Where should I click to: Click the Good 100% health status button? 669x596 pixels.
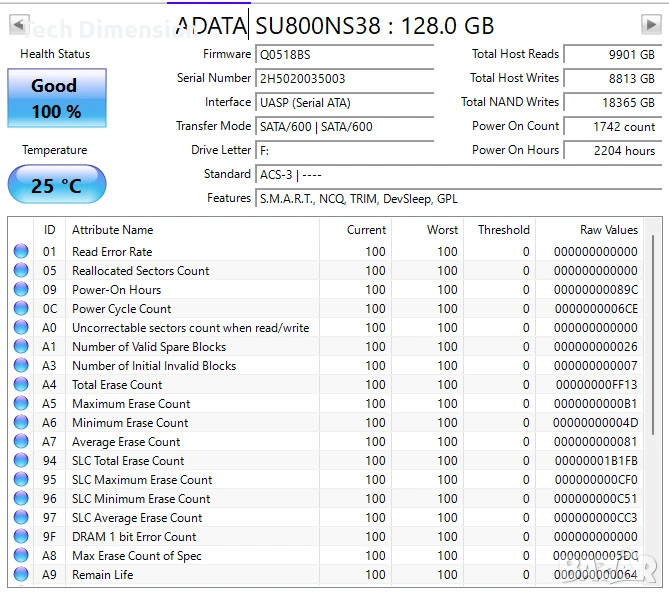(56, 98)
